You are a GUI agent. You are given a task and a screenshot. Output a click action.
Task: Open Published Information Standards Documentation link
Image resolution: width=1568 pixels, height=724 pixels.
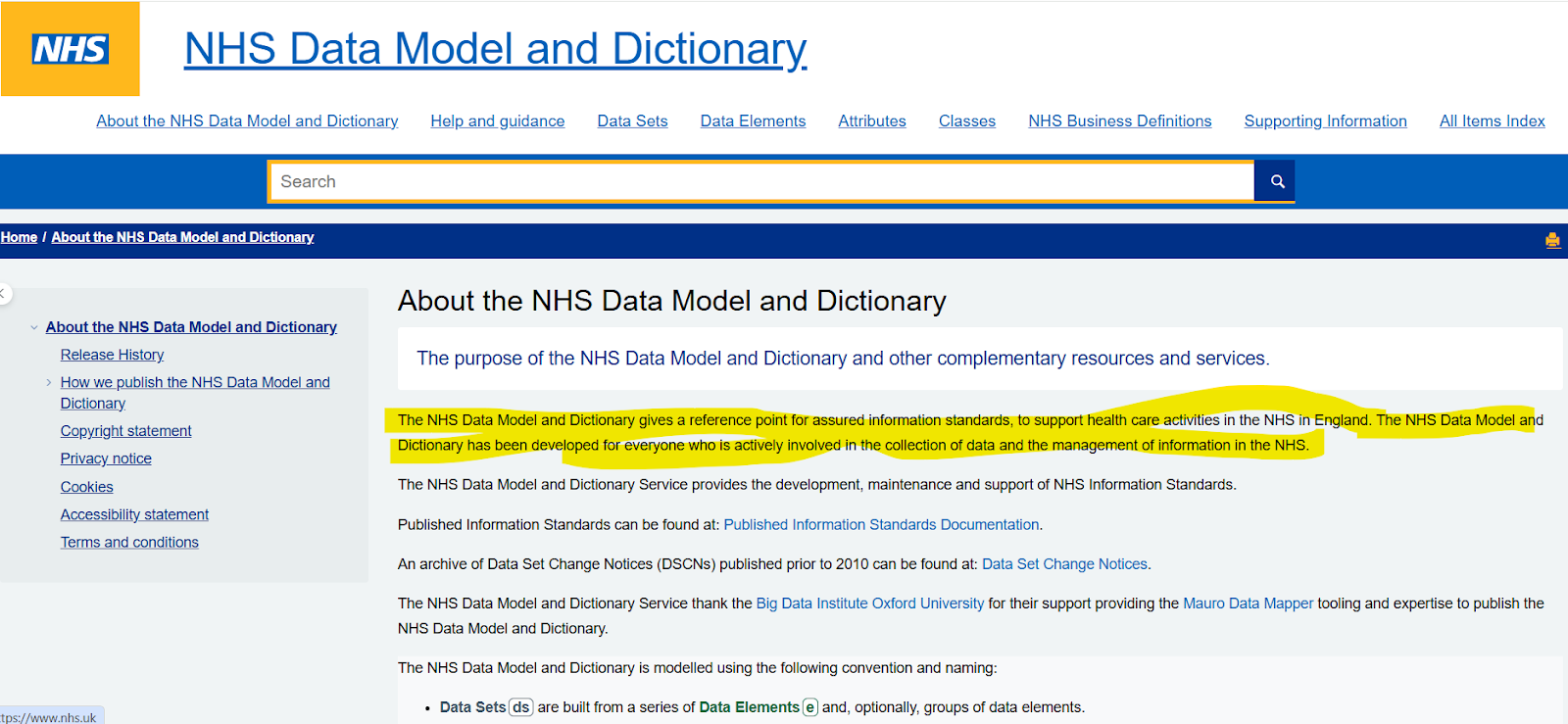pyautogui.click(x=881, y=525)
